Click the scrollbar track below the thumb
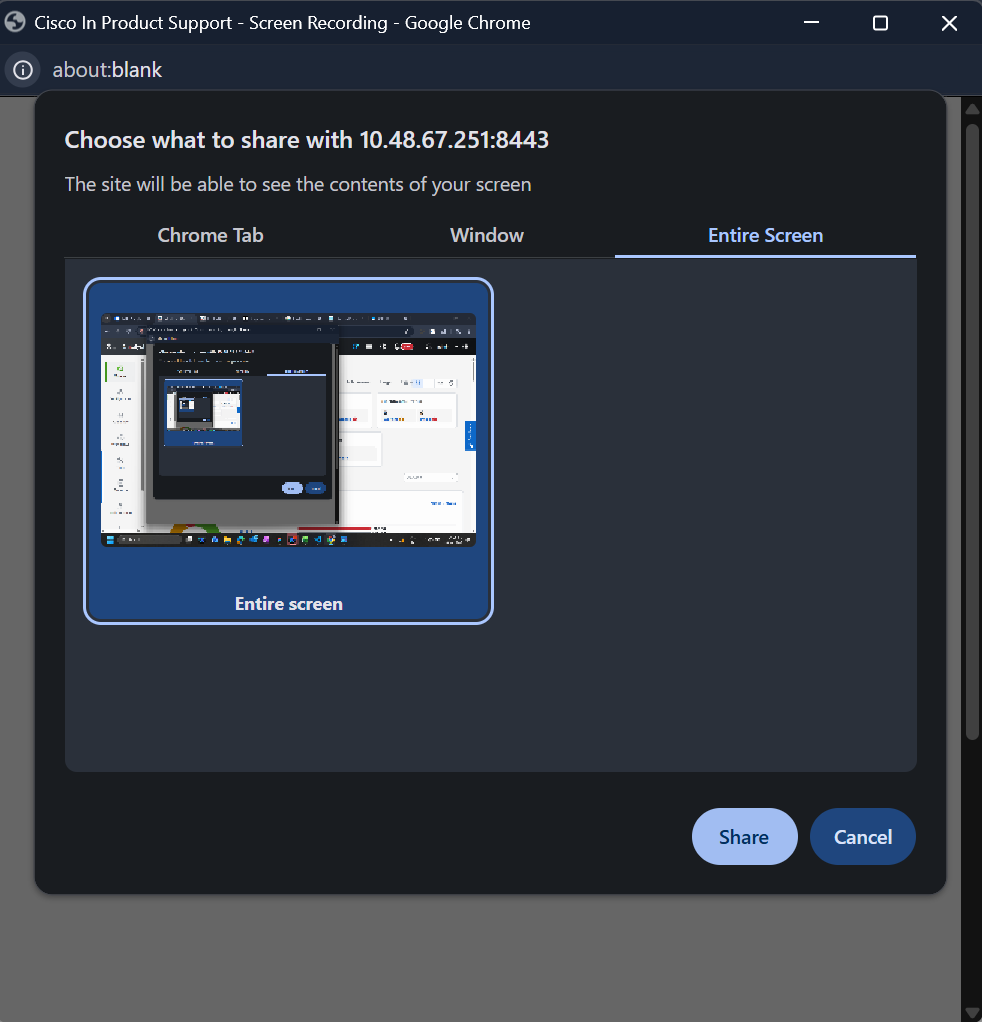This screenshot has height=1022, width=982. coord(970,870)
